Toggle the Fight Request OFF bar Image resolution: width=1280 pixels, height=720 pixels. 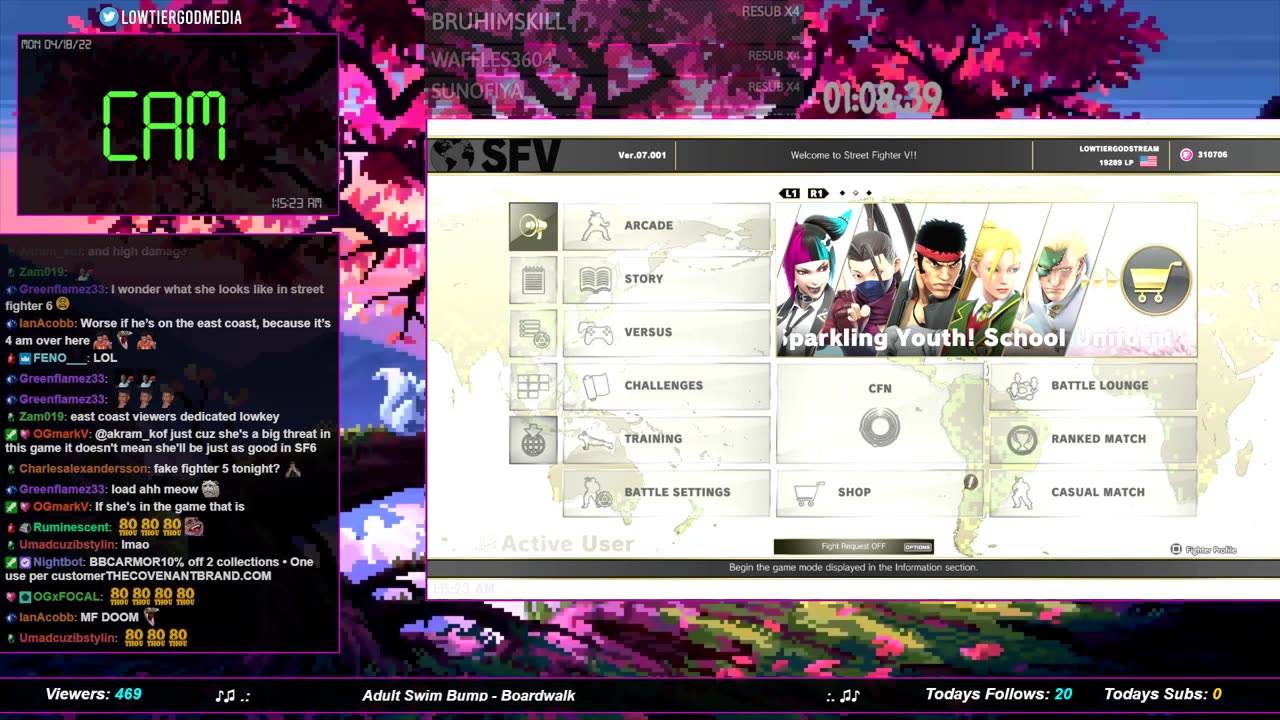pos(853,546)
